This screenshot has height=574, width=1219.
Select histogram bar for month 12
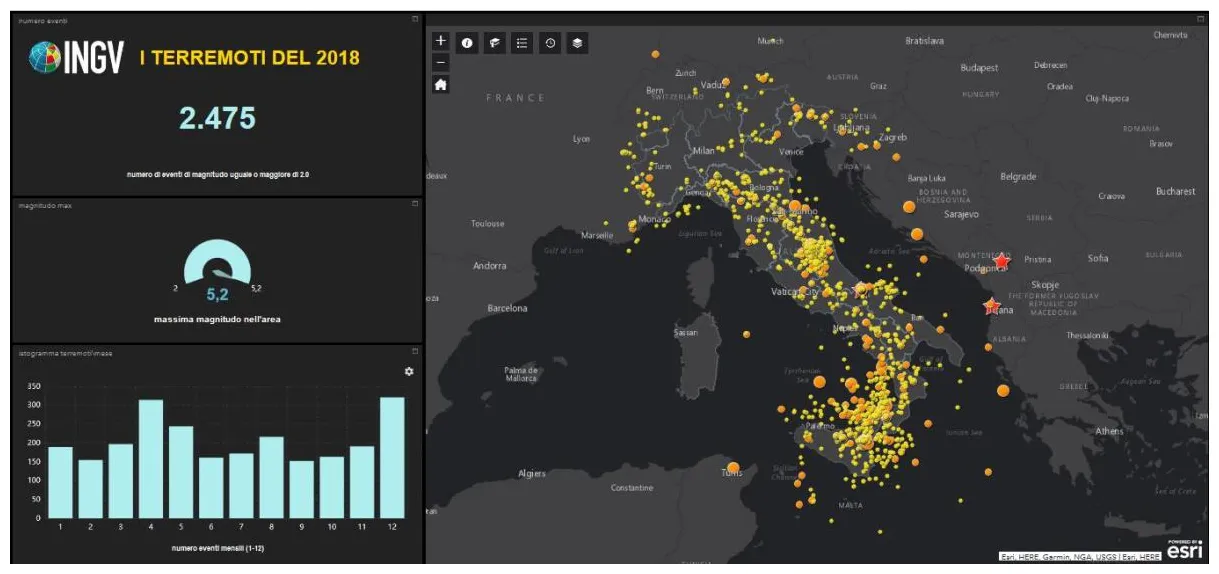tap(391, 458)
